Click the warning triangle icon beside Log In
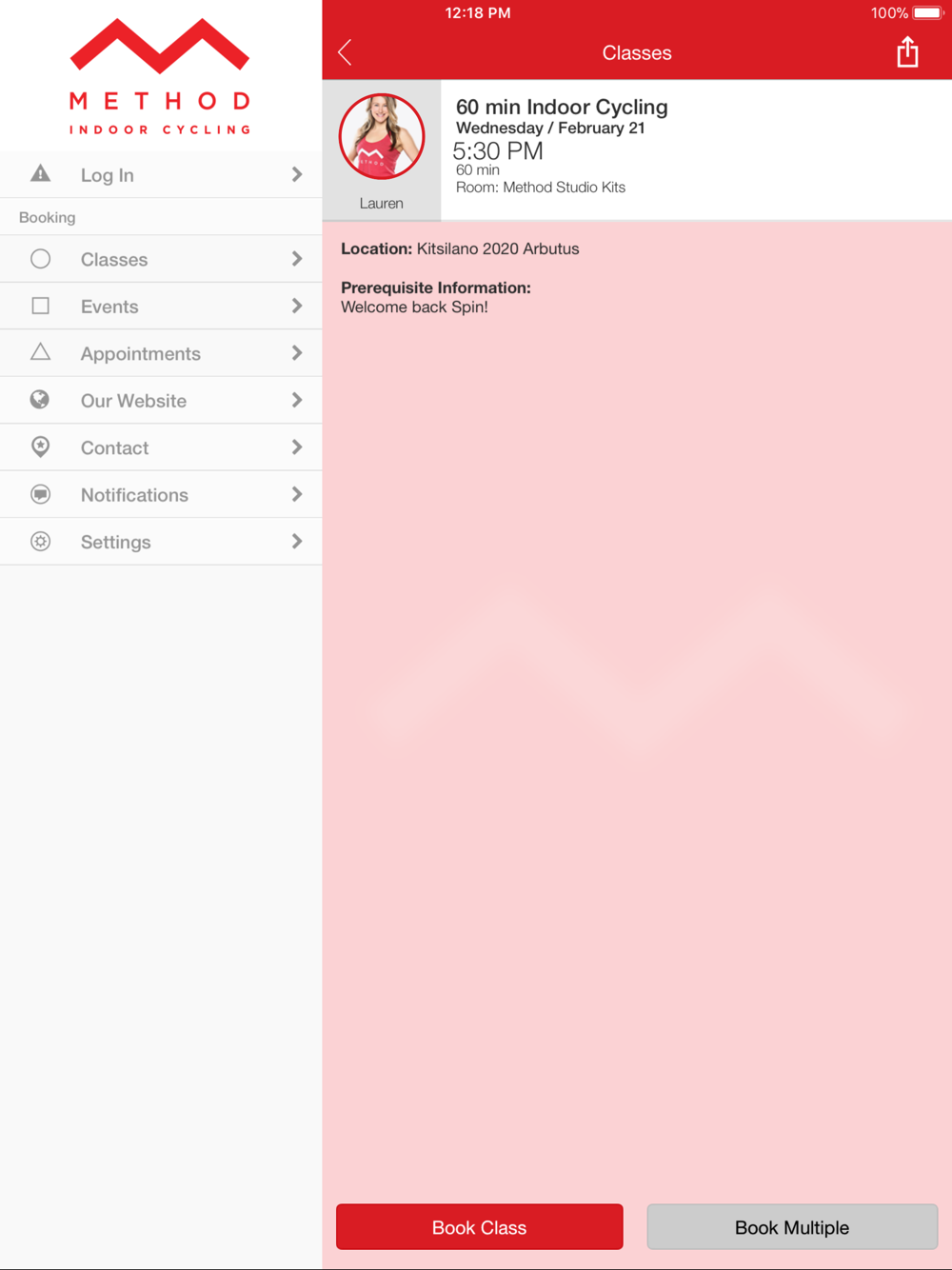 [40, 173]
